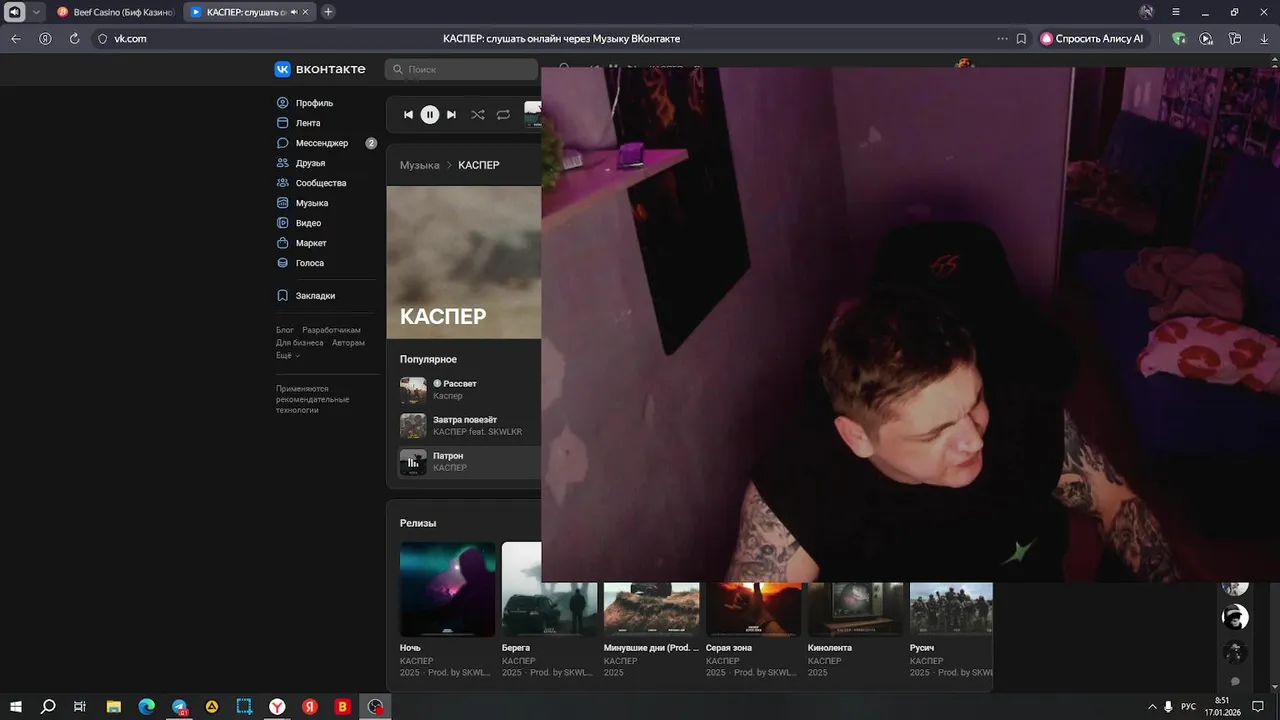Viewport: 1280px width, 720px height.
Task: Open the Берега release title
Action: 516,648
